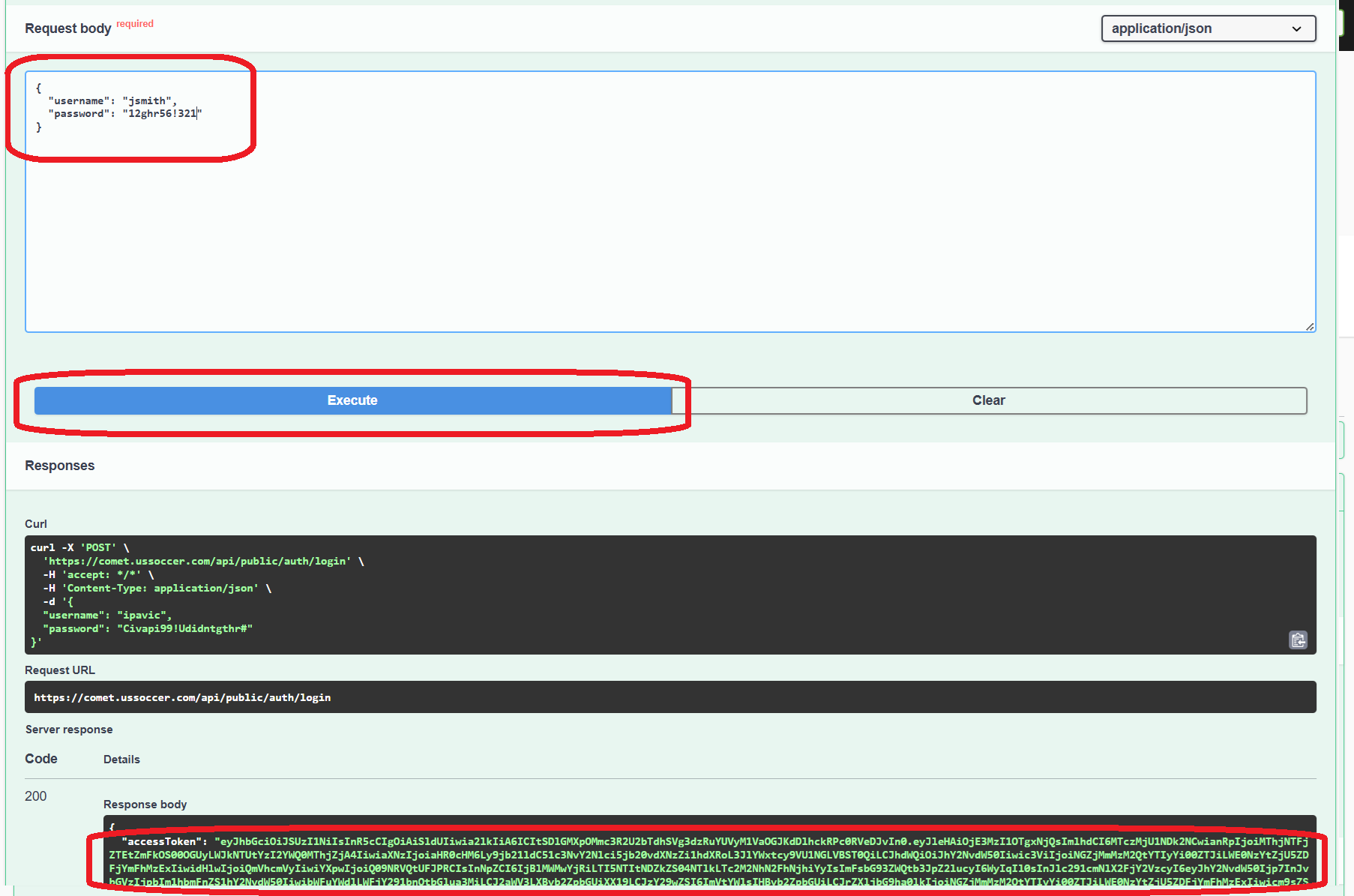Click the Request body heading
Viewport: 1354px width, 896px height.
point(67,28)
